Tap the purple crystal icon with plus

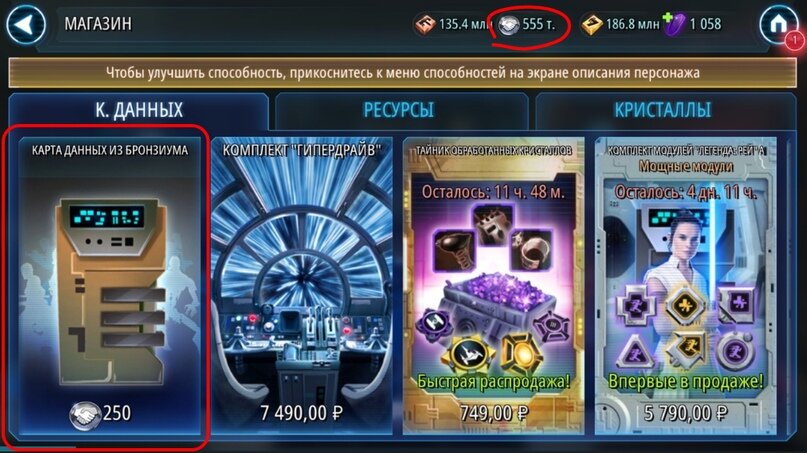674,24
